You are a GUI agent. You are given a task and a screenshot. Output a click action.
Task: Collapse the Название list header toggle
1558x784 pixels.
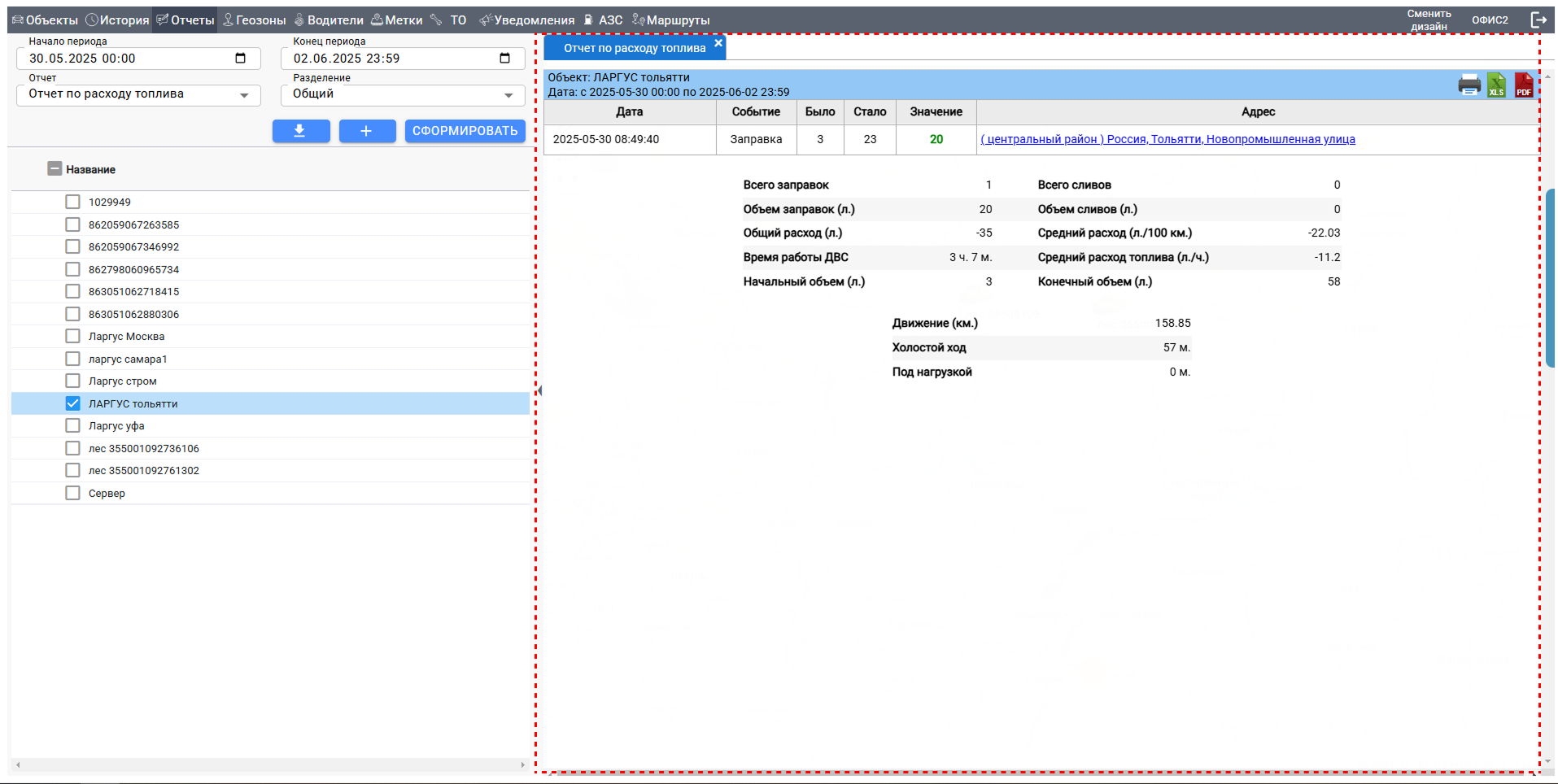pyautogui.click(x=55, y=169)
